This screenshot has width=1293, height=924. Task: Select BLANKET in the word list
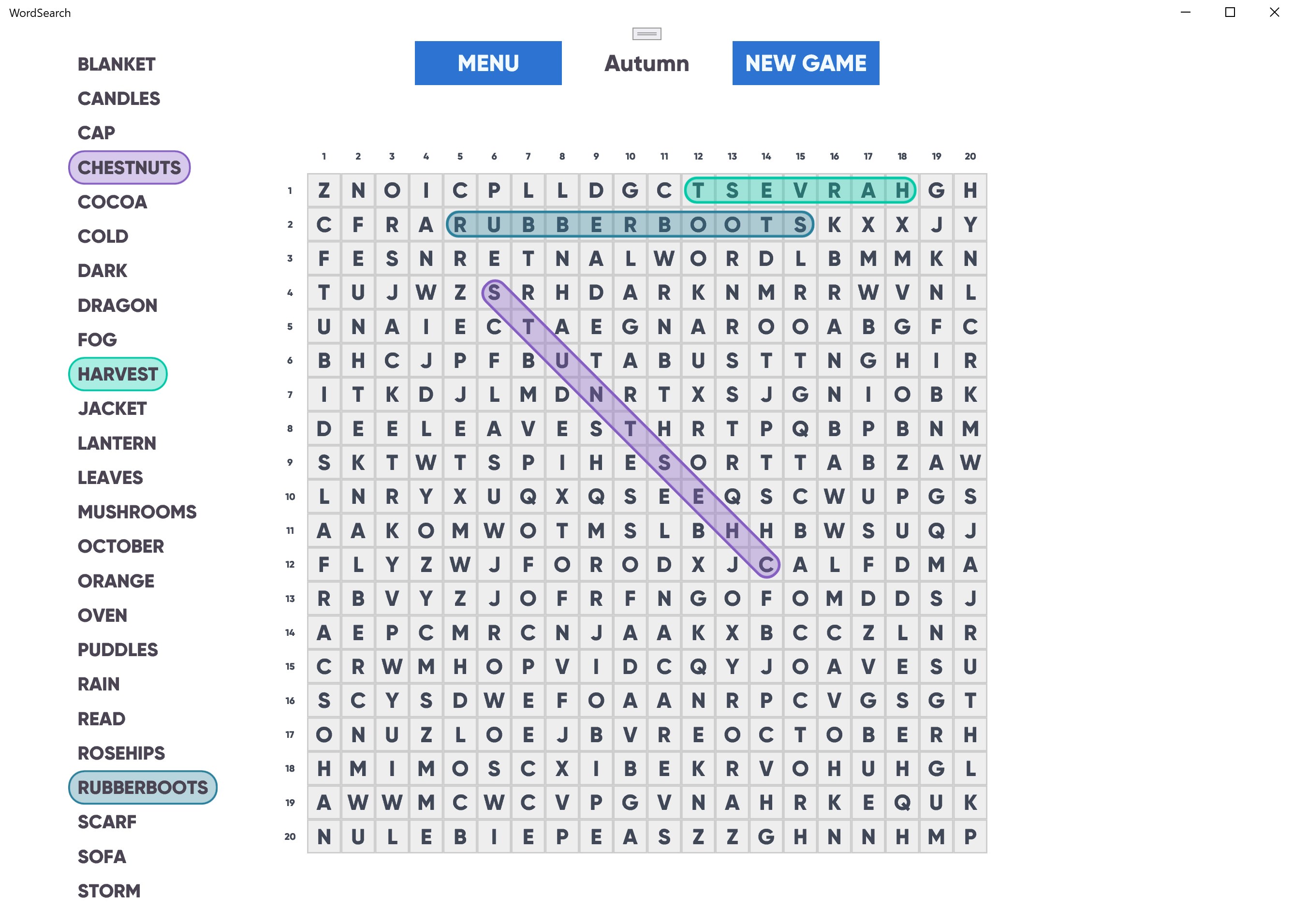pos(116,64)
